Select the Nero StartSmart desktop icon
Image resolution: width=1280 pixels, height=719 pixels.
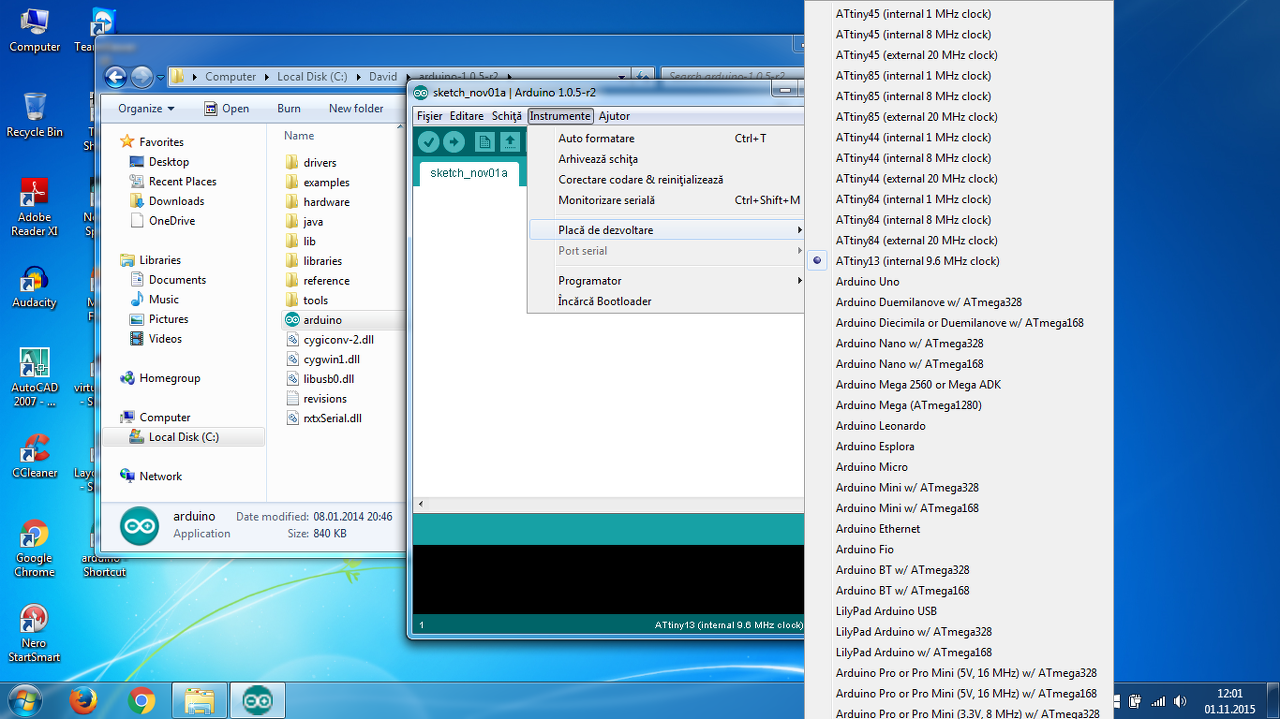pyautogui.click(x=35, y=634)
